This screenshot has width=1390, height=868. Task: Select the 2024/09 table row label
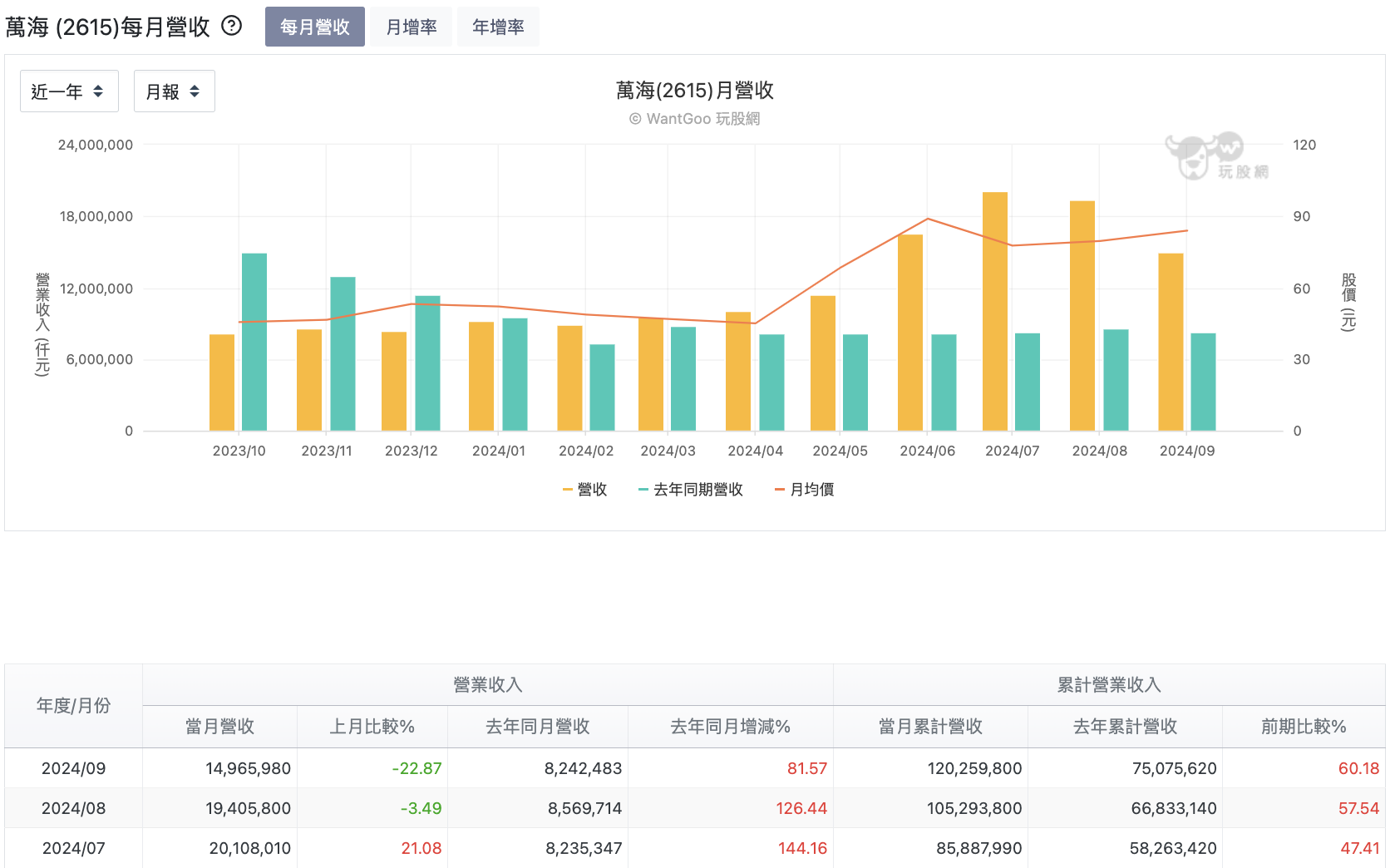click(x=74, y=768)
